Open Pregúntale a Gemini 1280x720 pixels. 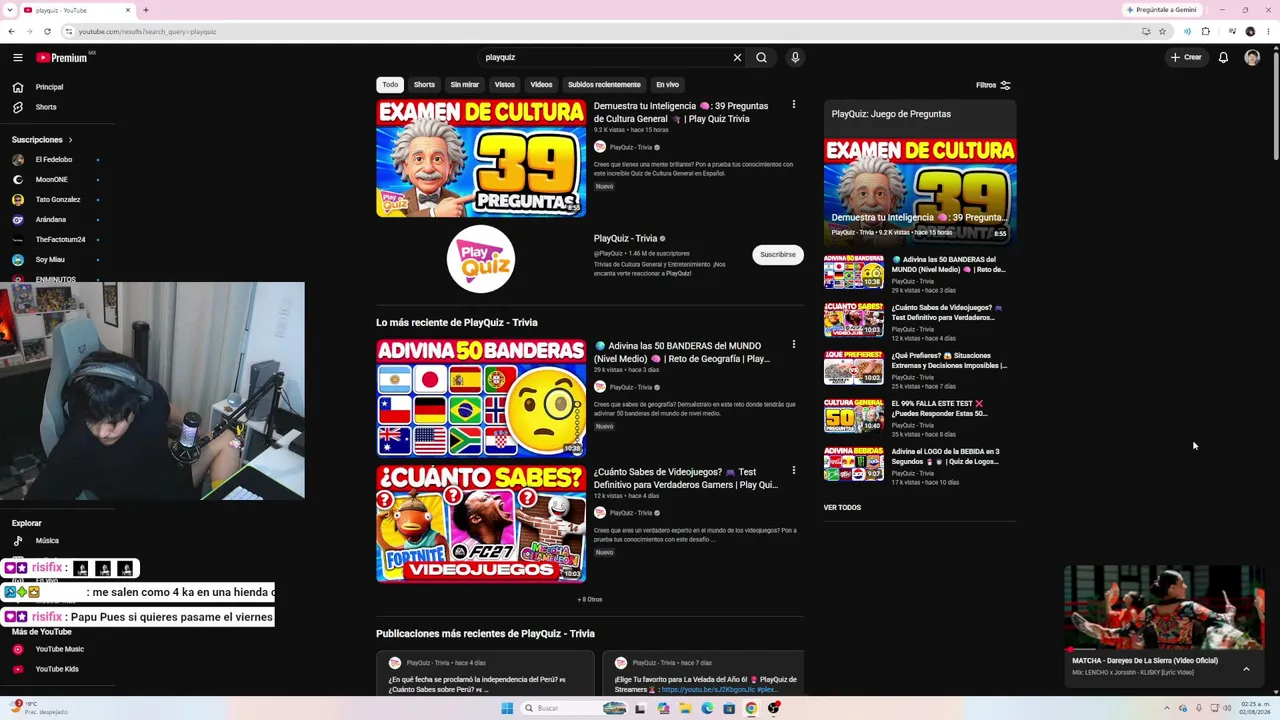coord(1161,10)
